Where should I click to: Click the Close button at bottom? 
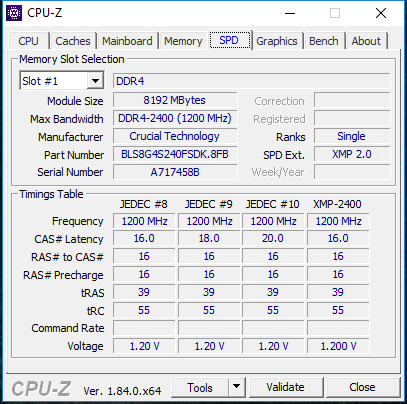click(x=362, y=387)
